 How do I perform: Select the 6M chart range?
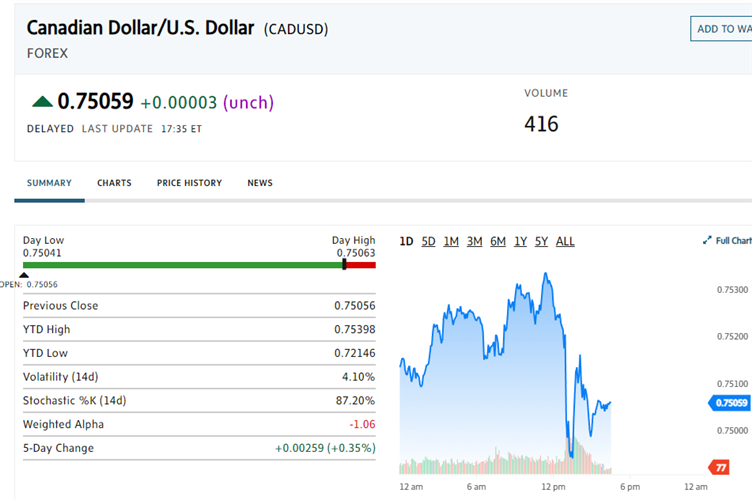497,241
